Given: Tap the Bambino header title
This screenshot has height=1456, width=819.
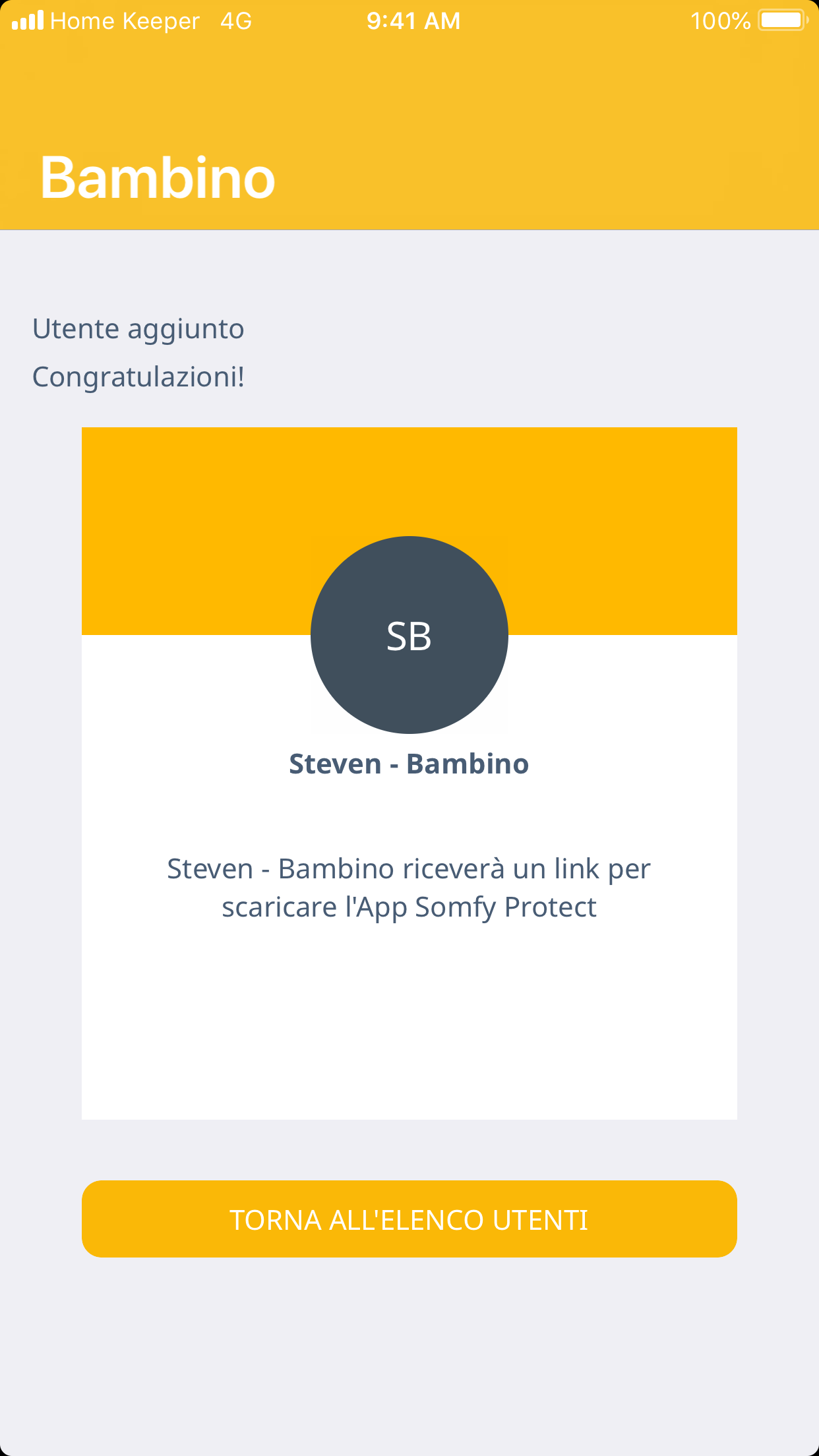Looking at the screenshot, I should (158, 177).
